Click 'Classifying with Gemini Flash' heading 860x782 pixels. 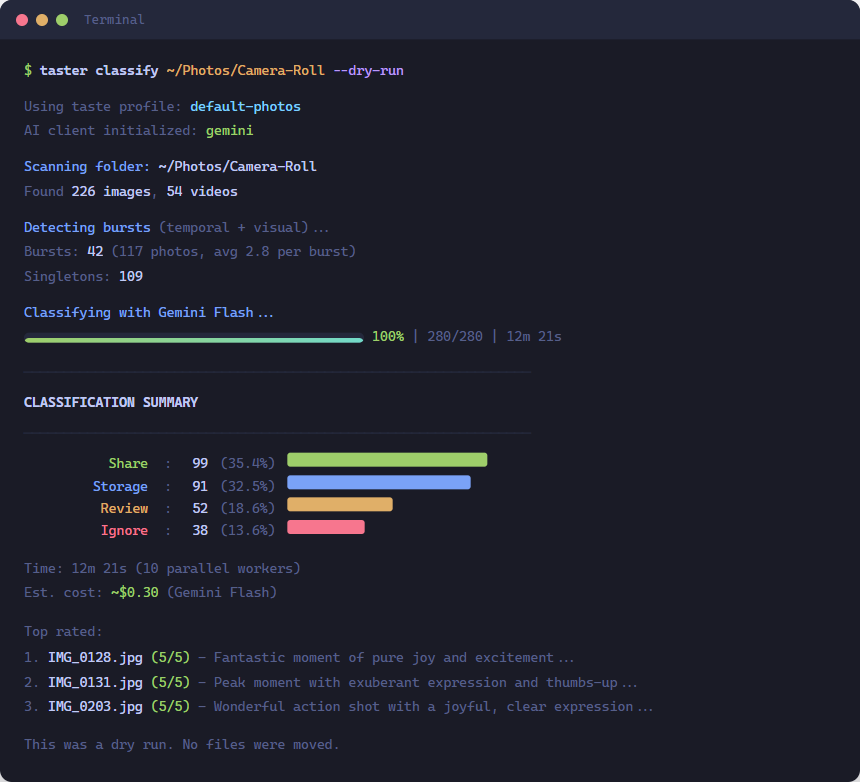pyautogui.click(x=138, y=313)
